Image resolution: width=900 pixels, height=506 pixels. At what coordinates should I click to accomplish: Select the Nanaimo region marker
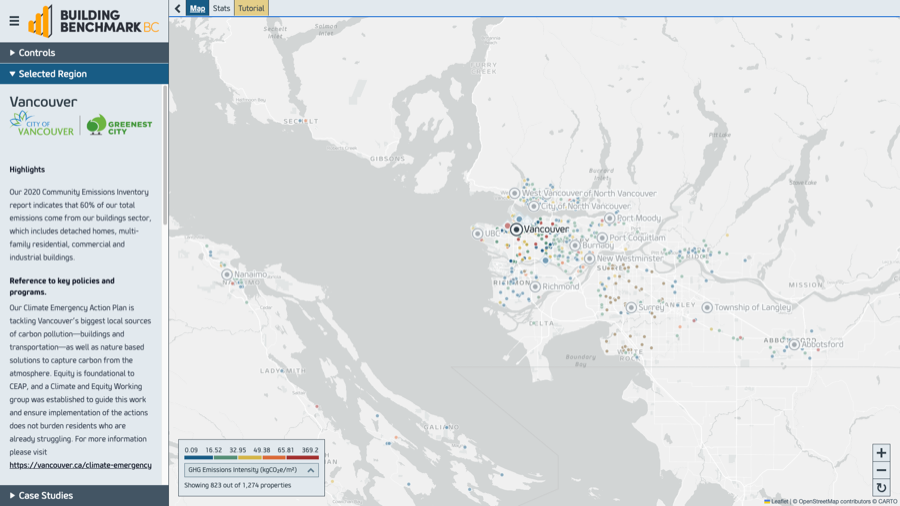click(227, 274)
